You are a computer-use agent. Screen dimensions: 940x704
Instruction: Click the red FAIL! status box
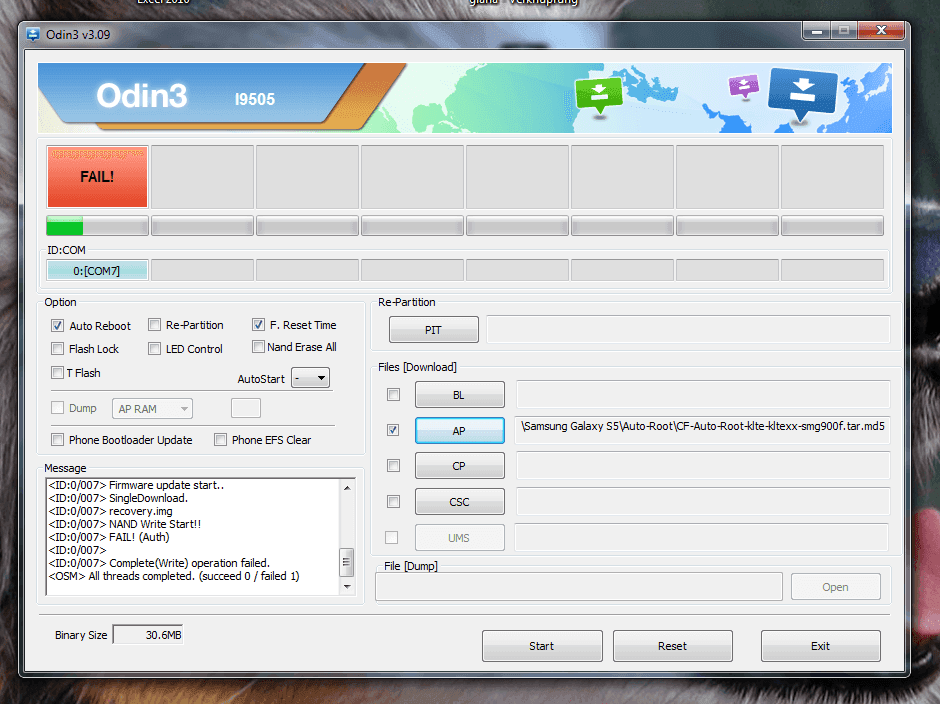tap(97, 177)
